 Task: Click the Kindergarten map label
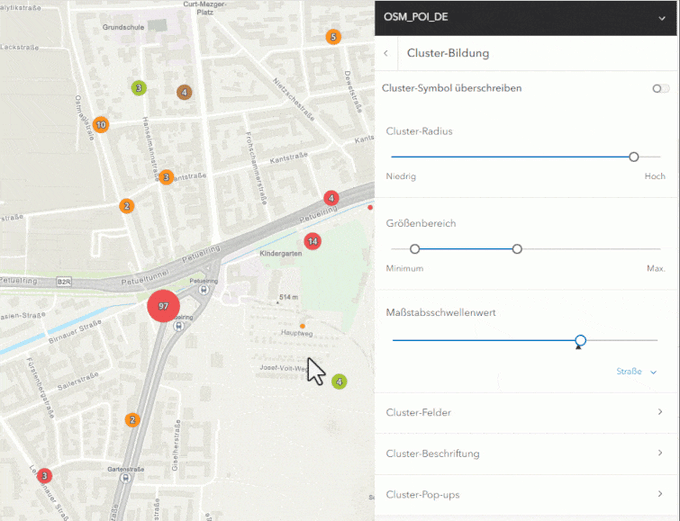pos(281,253)
